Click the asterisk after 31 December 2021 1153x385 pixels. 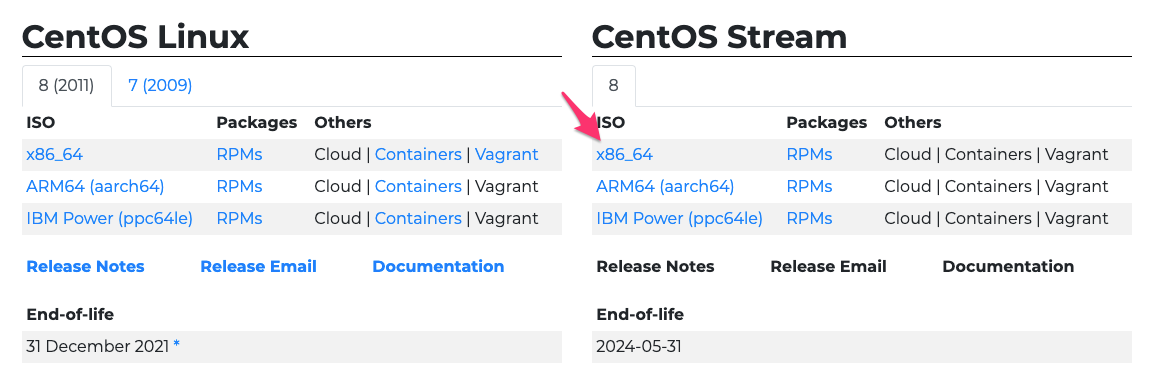coord(176,345)
